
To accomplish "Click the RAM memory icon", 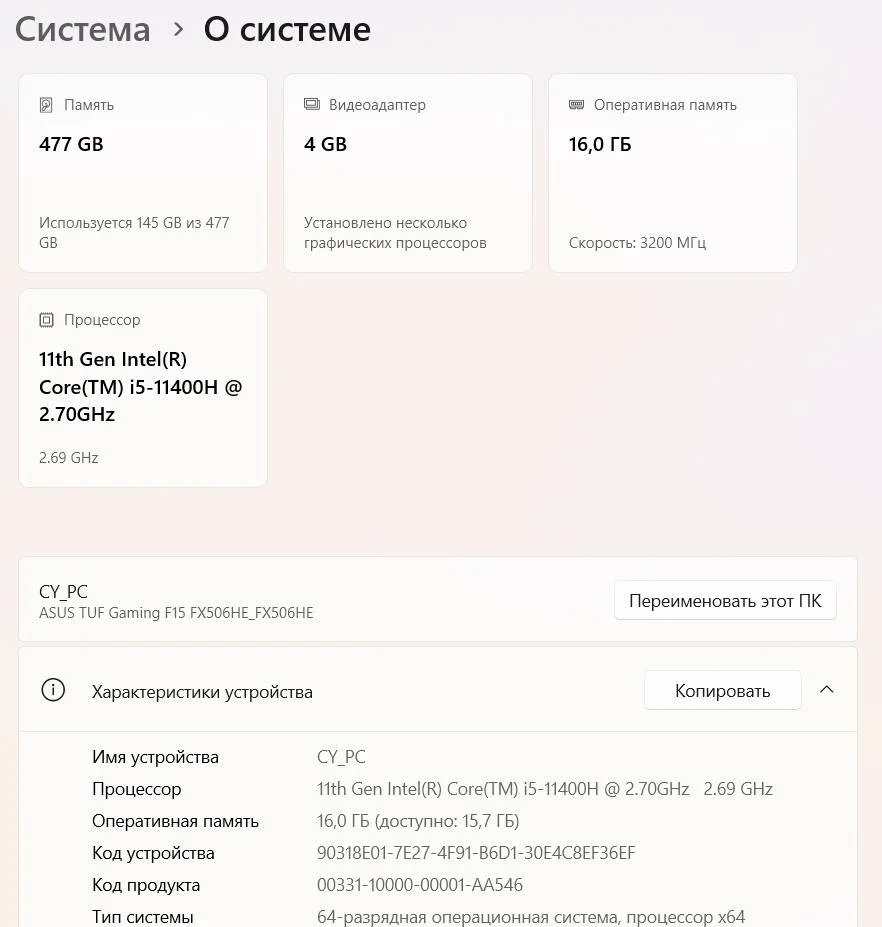I will pos(576,105).
